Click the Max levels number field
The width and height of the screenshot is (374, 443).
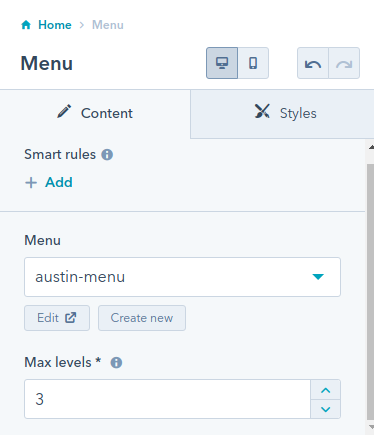point(167,399)
